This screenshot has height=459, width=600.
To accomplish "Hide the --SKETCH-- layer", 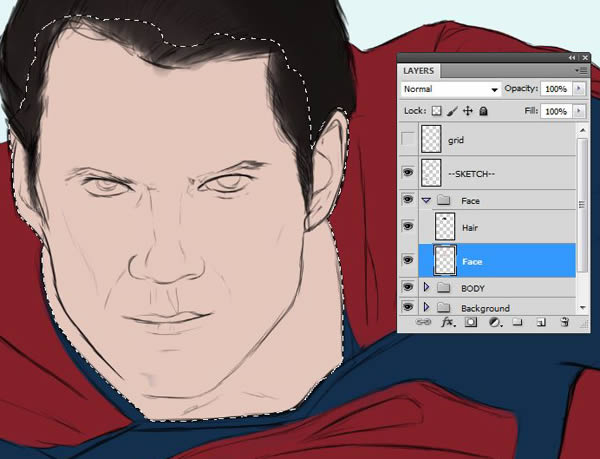I will [408, 173].
